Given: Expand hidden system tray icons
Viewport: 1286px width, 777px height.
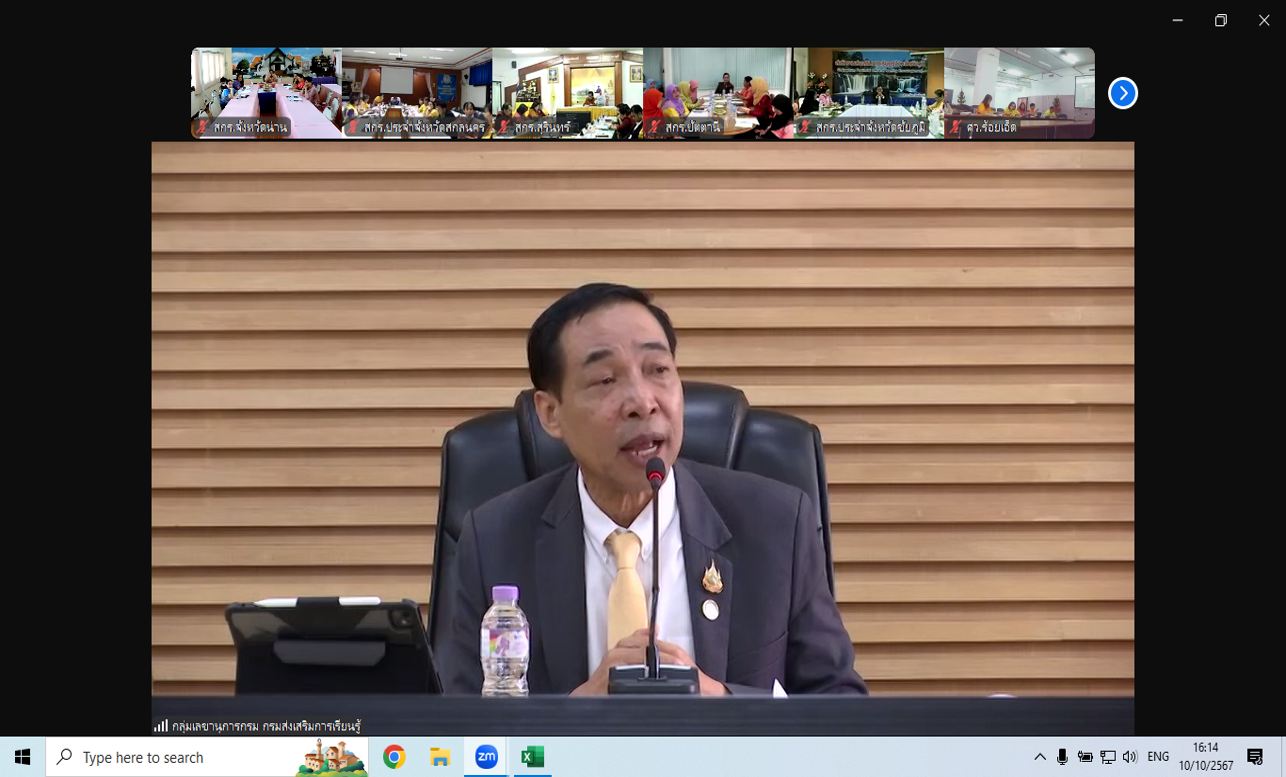Looking at the screenshot, I should (1040, 757).
